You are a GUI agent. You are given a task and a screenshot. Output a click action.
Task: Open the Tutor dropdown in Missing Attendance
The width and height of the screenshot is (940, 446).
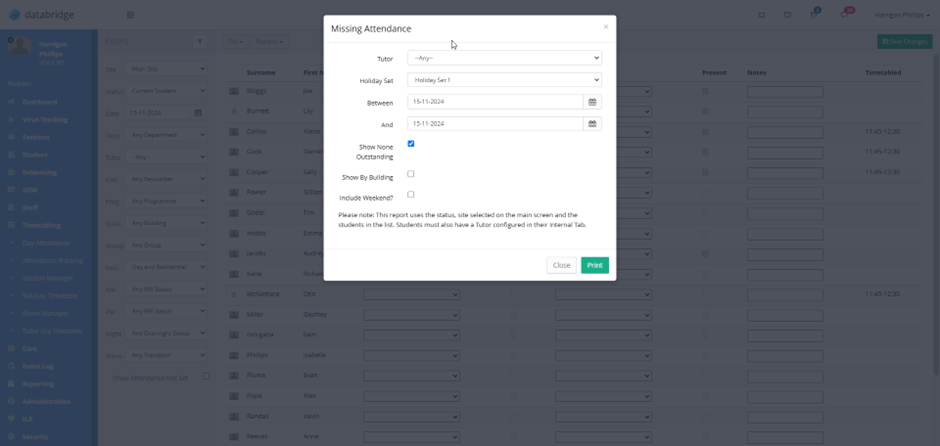click(504, 58)
